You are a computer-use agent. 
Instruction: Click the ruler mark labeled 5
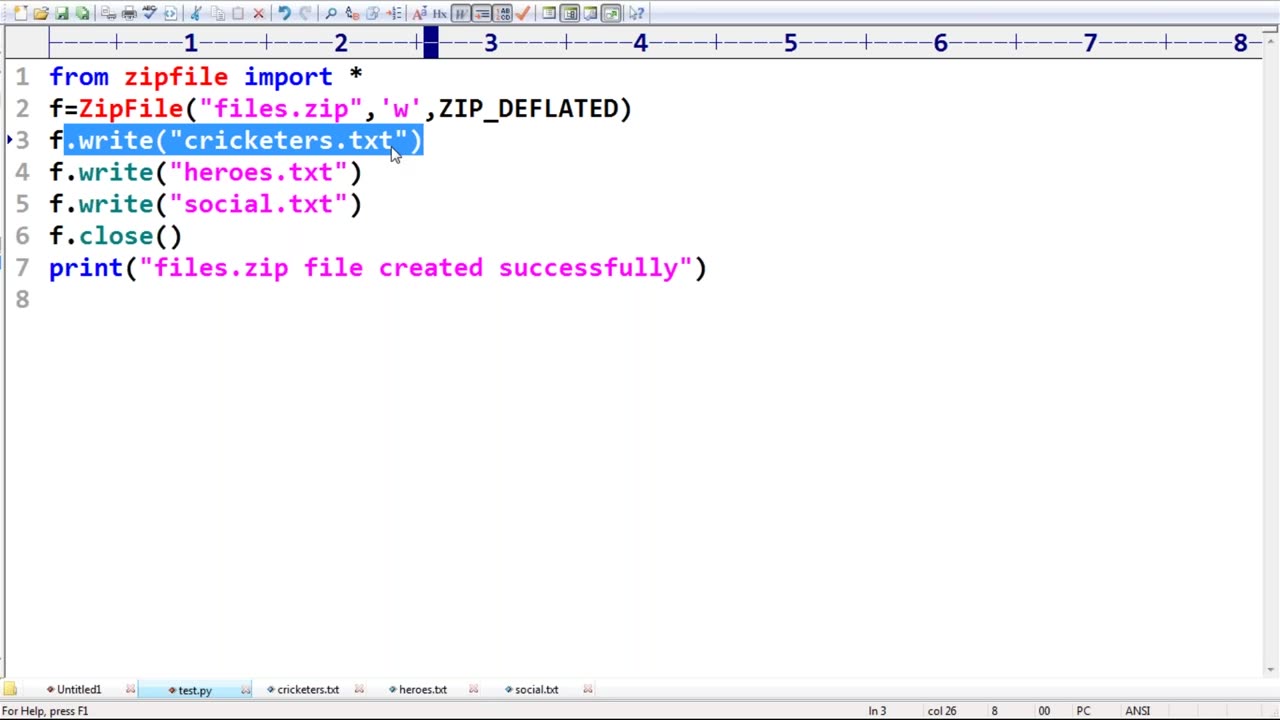coord(790,43)
